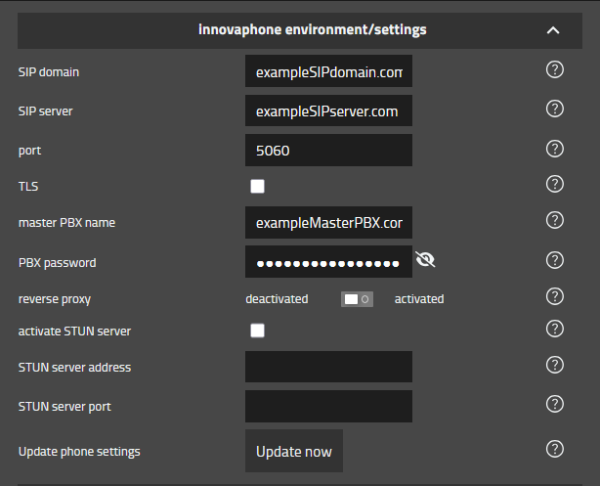Viewport: 600px width, 486px height.
Task: Click the 'SIP server' label
Action: click(x=45, y=111)
